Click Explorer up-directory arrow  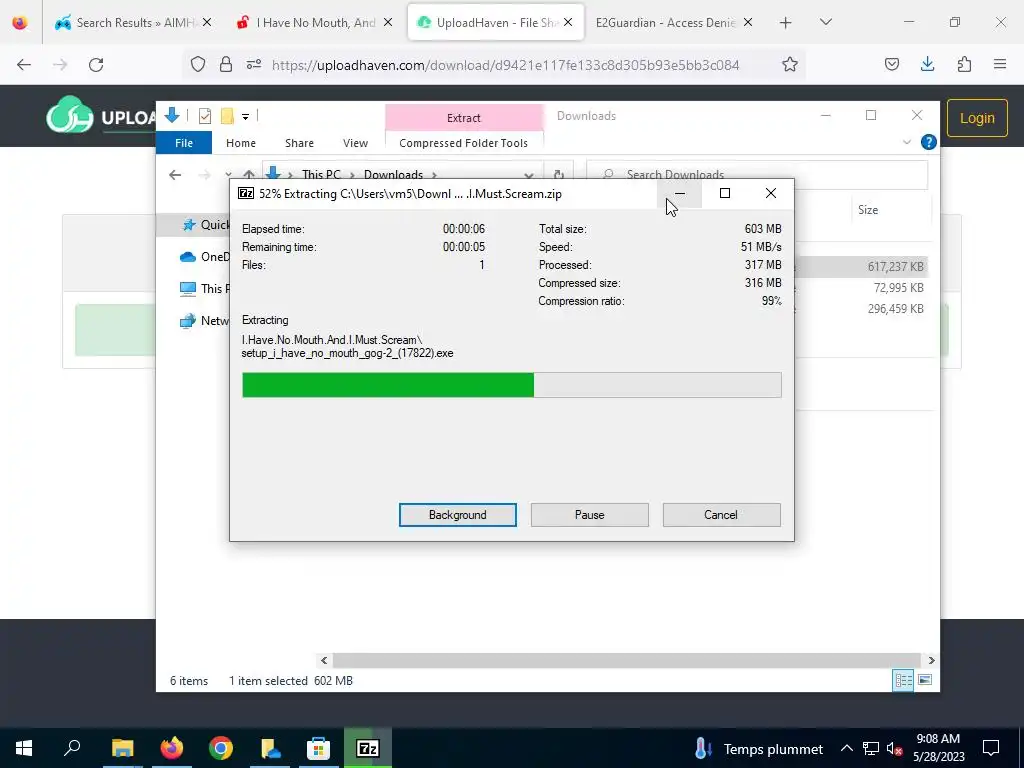point(249,174)
